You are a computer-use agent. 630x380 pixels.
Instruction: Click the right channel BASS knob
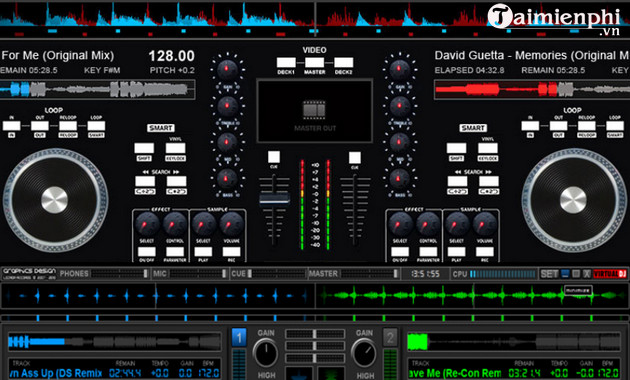[x=399, y=178]
